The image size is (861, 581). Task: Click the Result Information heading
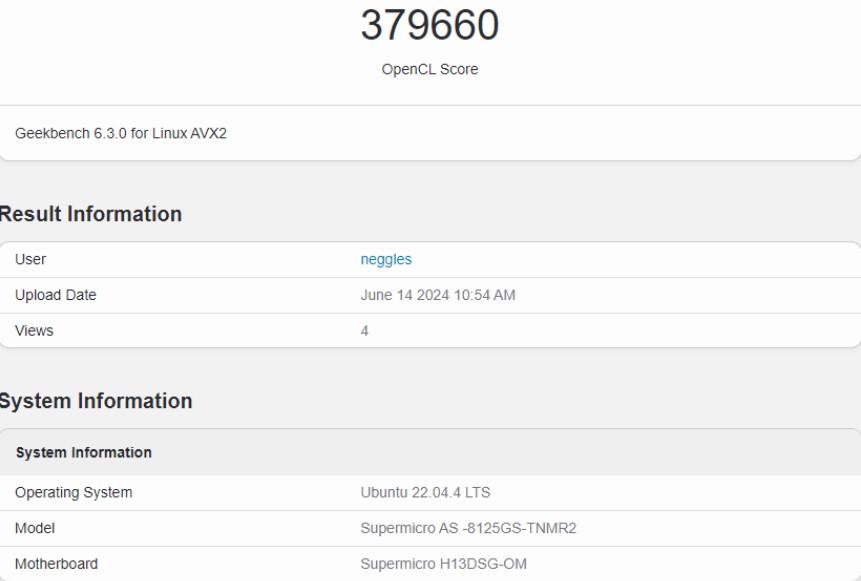click(x=90, y=214)
